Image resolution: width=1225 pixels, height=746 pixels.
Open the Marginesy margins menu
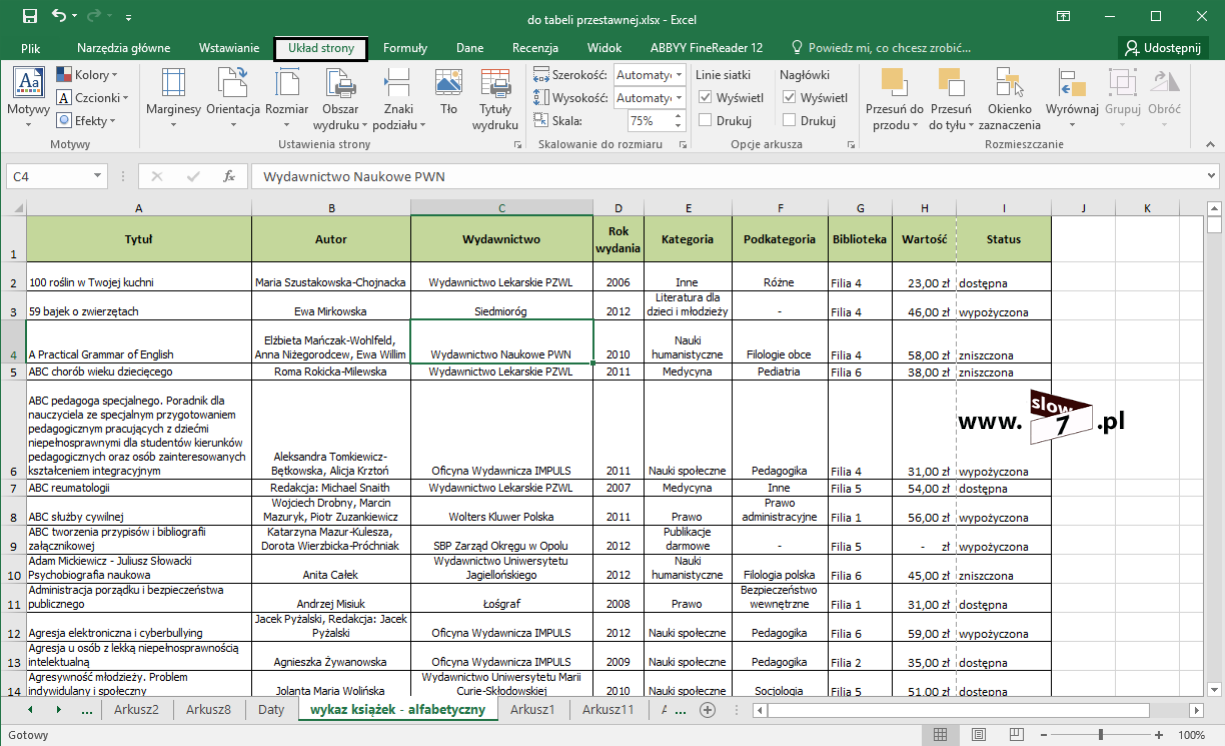pyautogui.click(x=174, y=97)
